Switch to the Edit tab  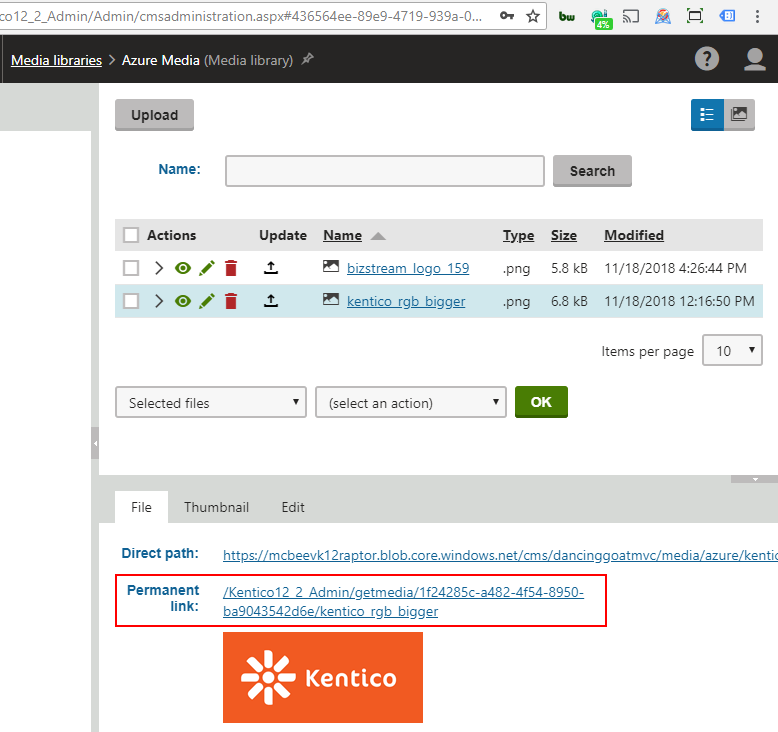coord(293,507)
